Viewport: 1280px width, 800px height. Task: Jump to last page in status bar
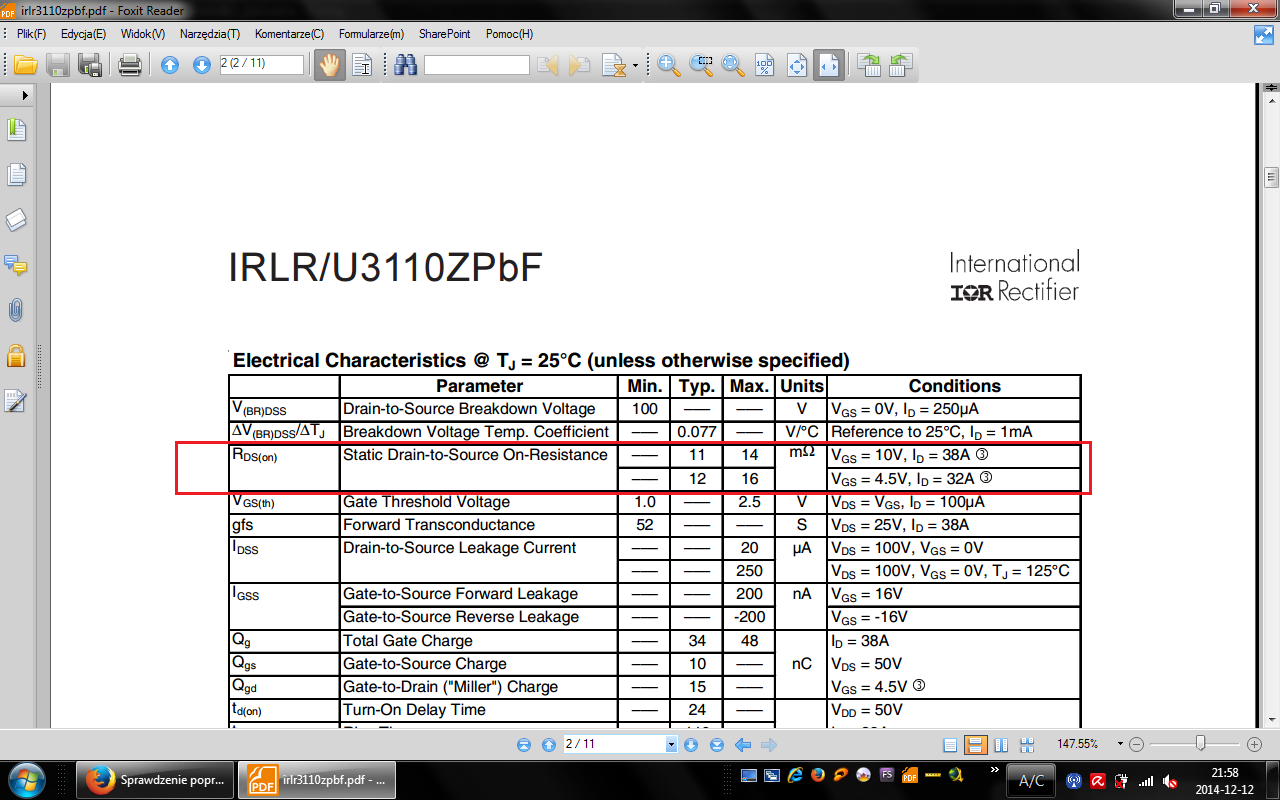716,744
